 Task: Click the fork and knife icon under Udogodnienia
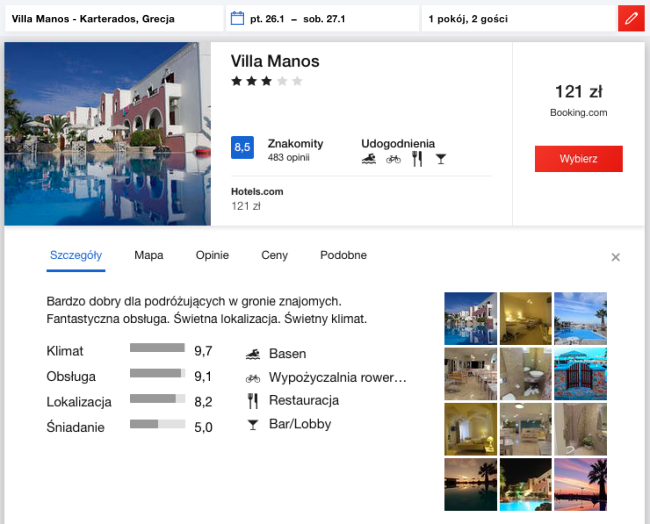click(417, 159)
